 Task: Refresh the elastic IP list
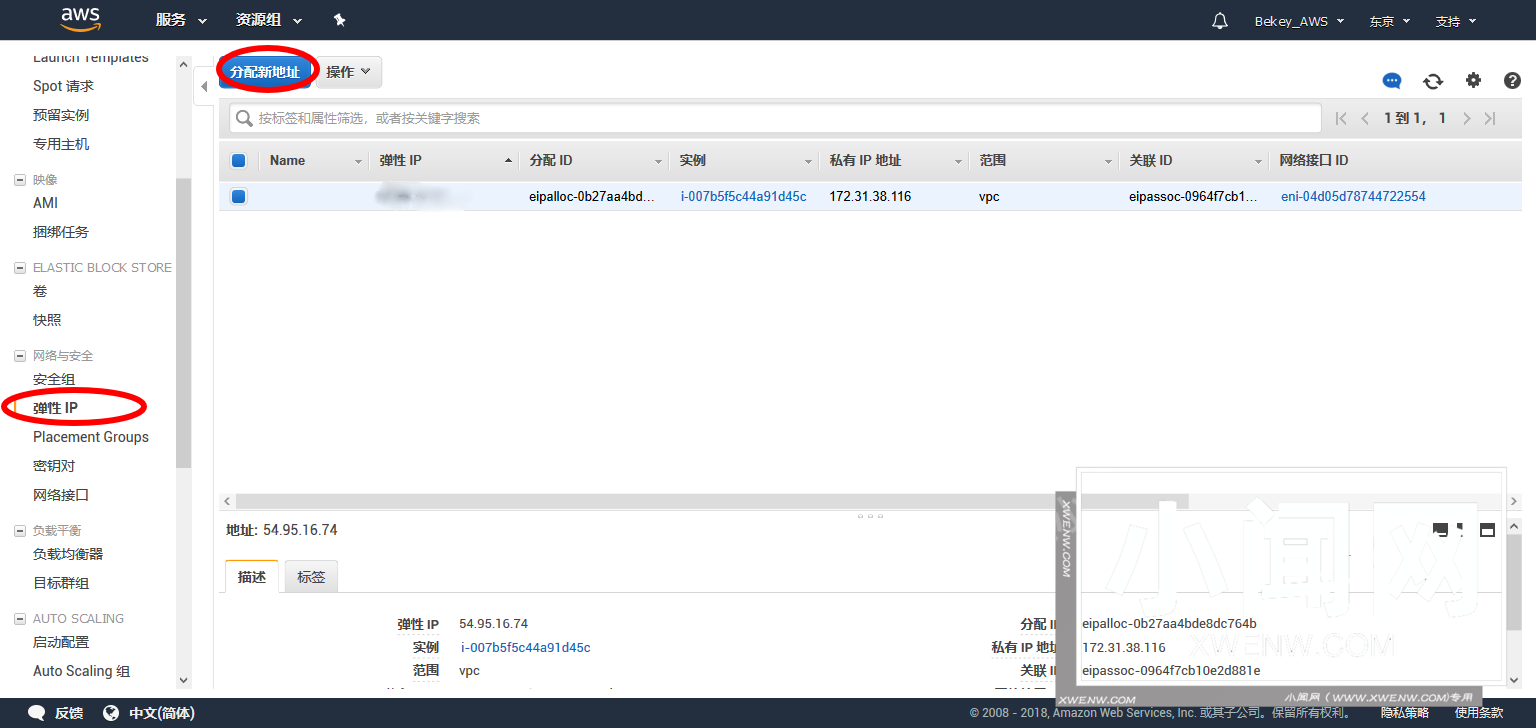[x=1433, y=81]
